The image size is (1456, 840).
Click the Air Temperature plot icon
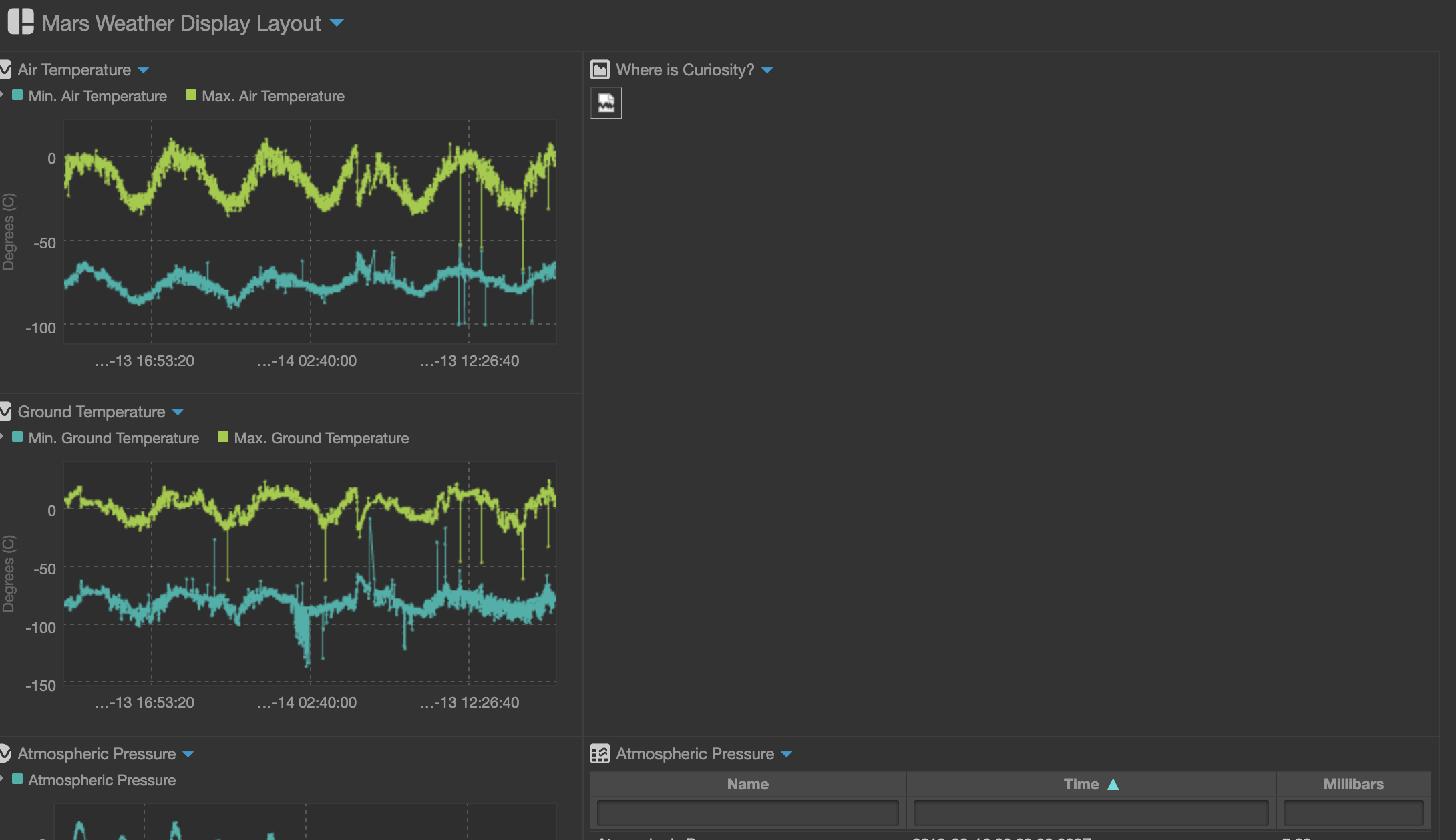(x=5, y=69)
